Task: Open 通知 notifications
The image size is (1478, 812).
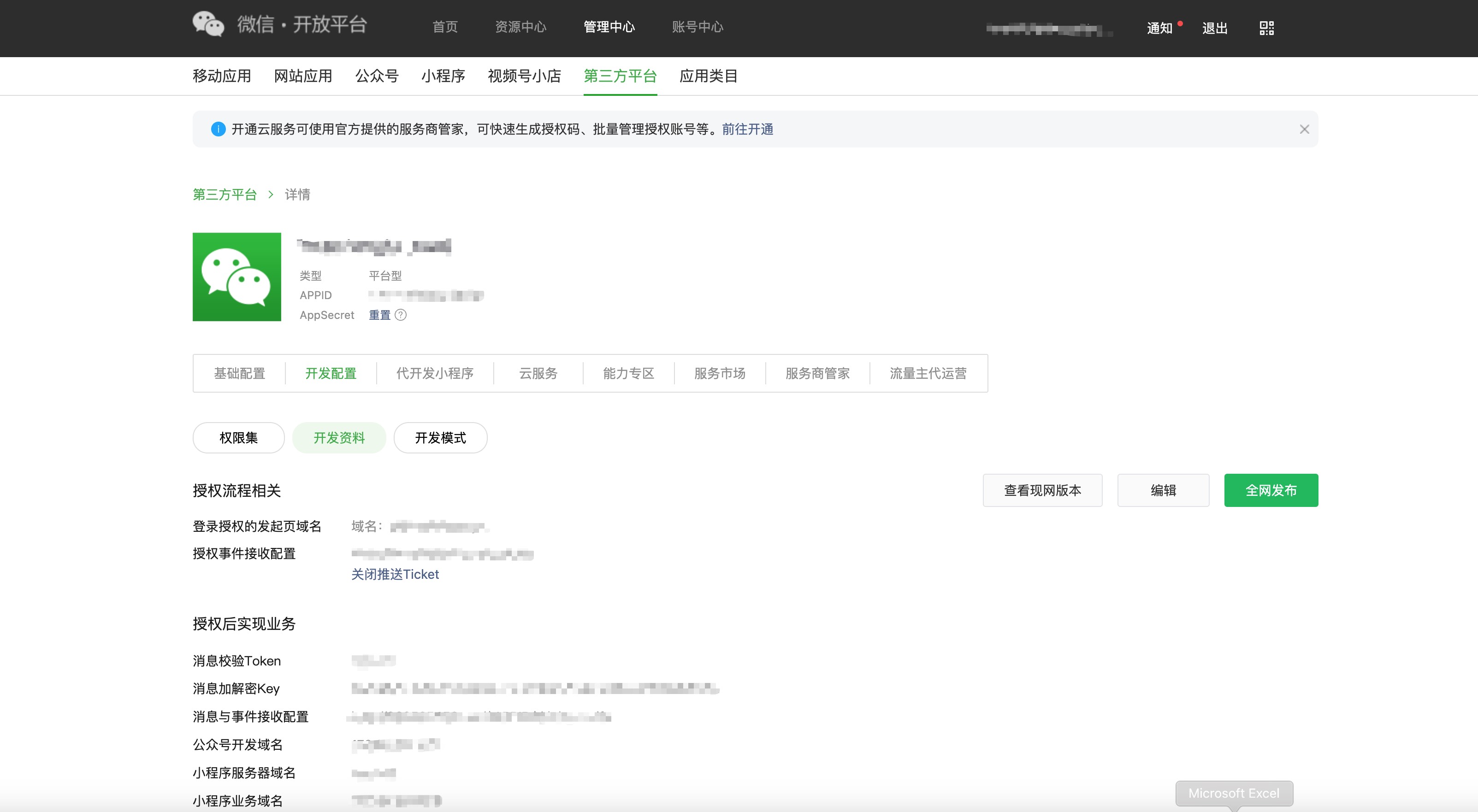Action: point(1159,28)
